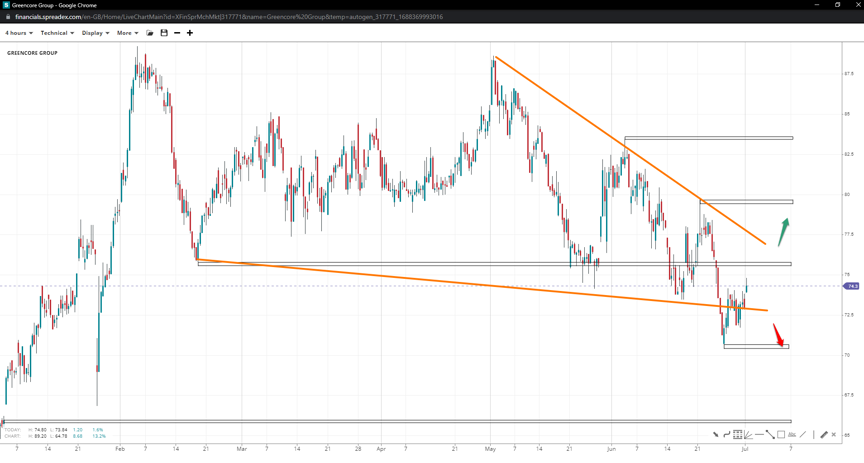Select the arrow drawing tool
This screenshot has width=864, height=463.
point(715,435)
